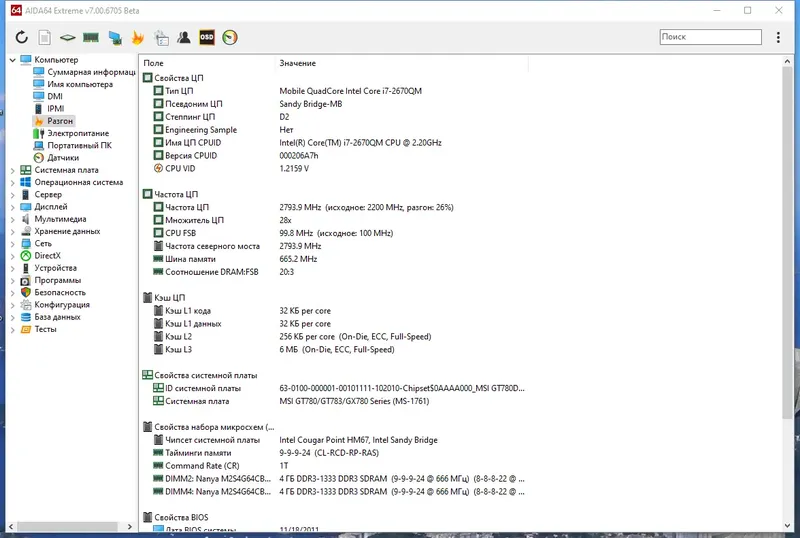
Task: Expand the Хранение данных node
Action: 13,231
